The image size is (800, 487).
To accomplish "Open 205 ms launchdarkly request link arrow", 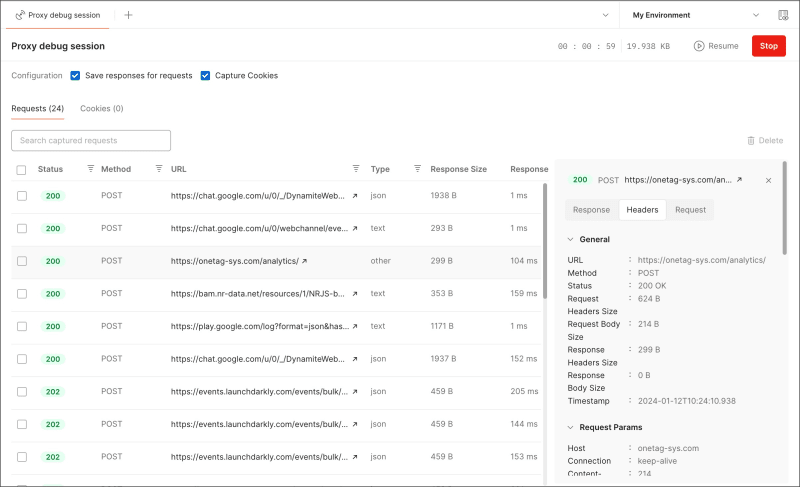I will pos(355,392).
